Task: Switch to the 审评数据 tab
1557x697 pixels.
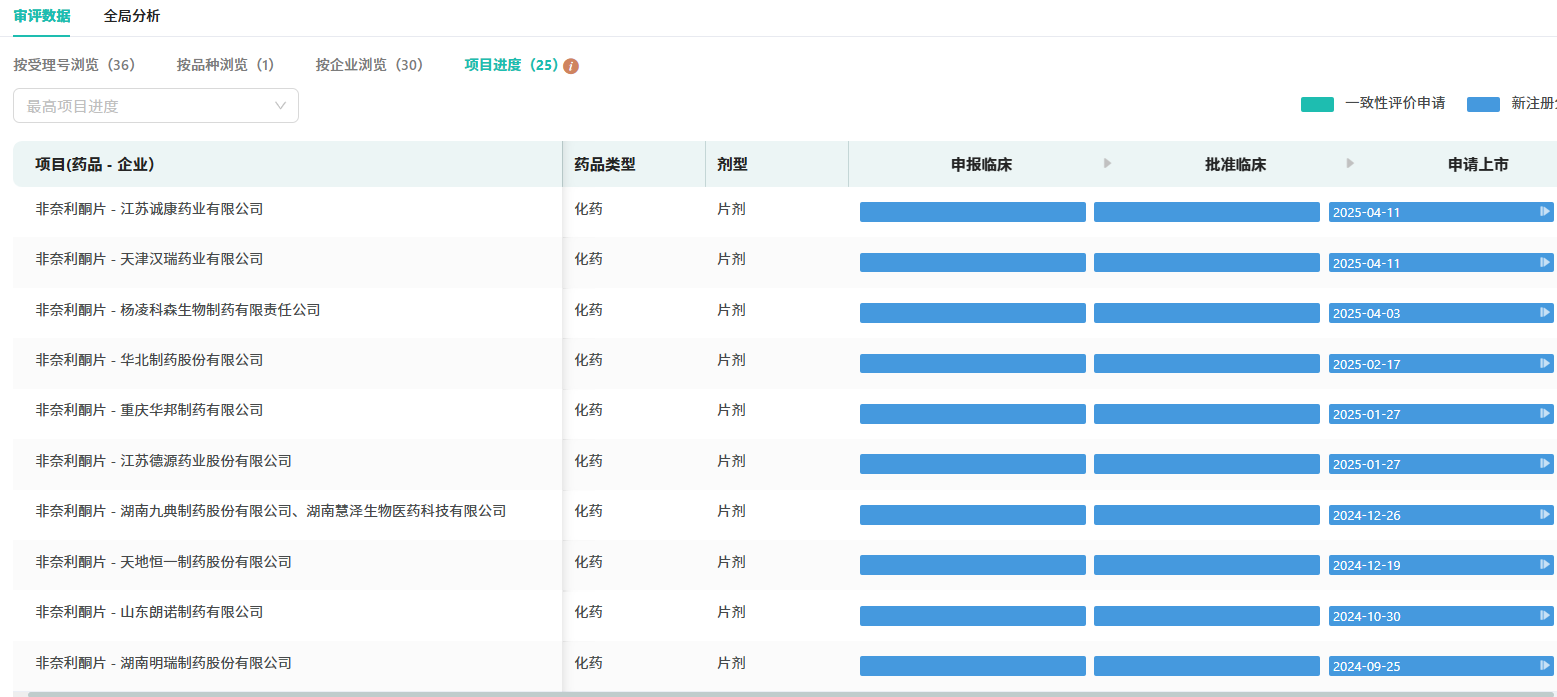Action: click(42, 16)
